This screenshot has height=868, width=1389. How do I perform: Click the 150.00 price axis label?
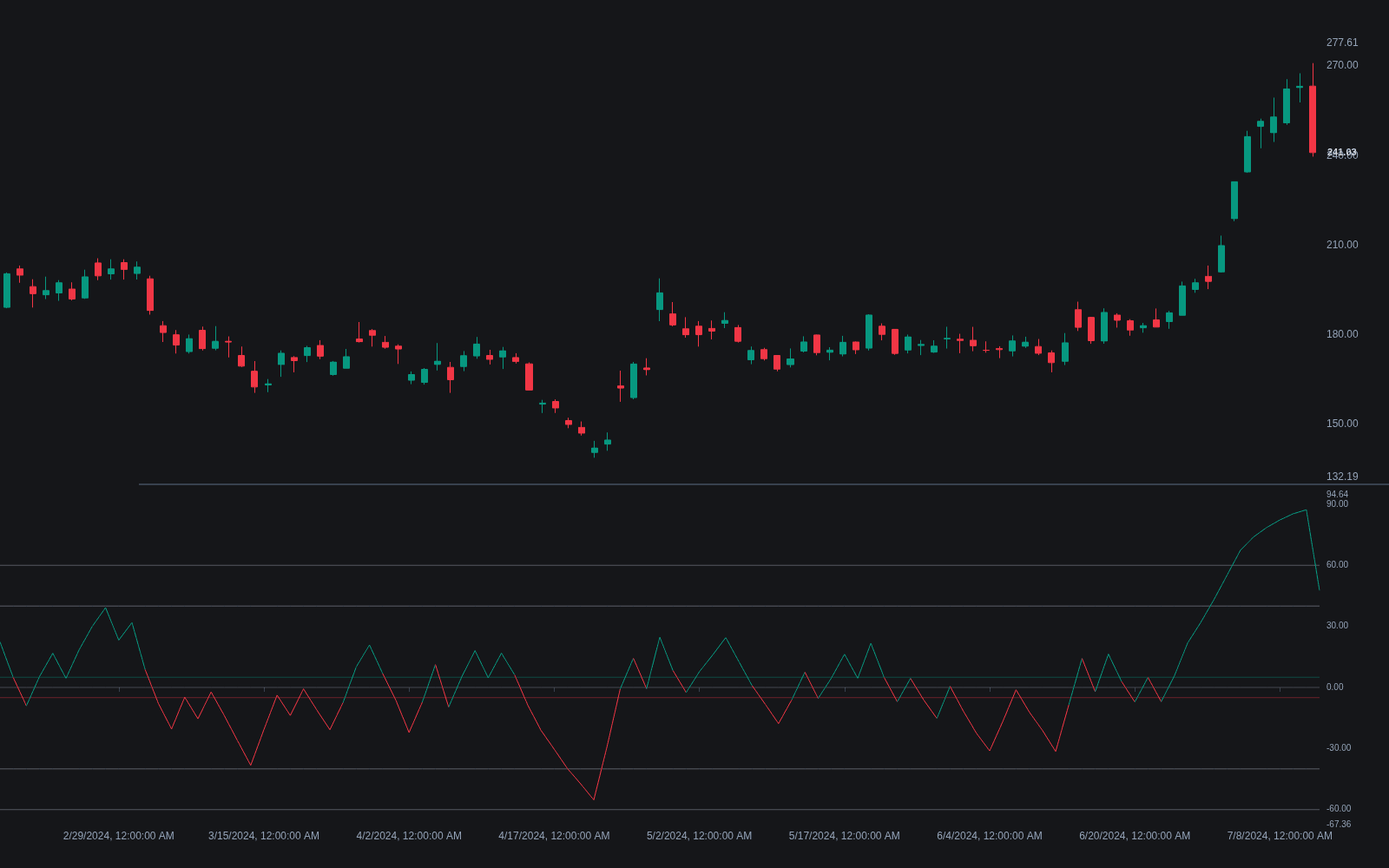[x=1342, y=424]
